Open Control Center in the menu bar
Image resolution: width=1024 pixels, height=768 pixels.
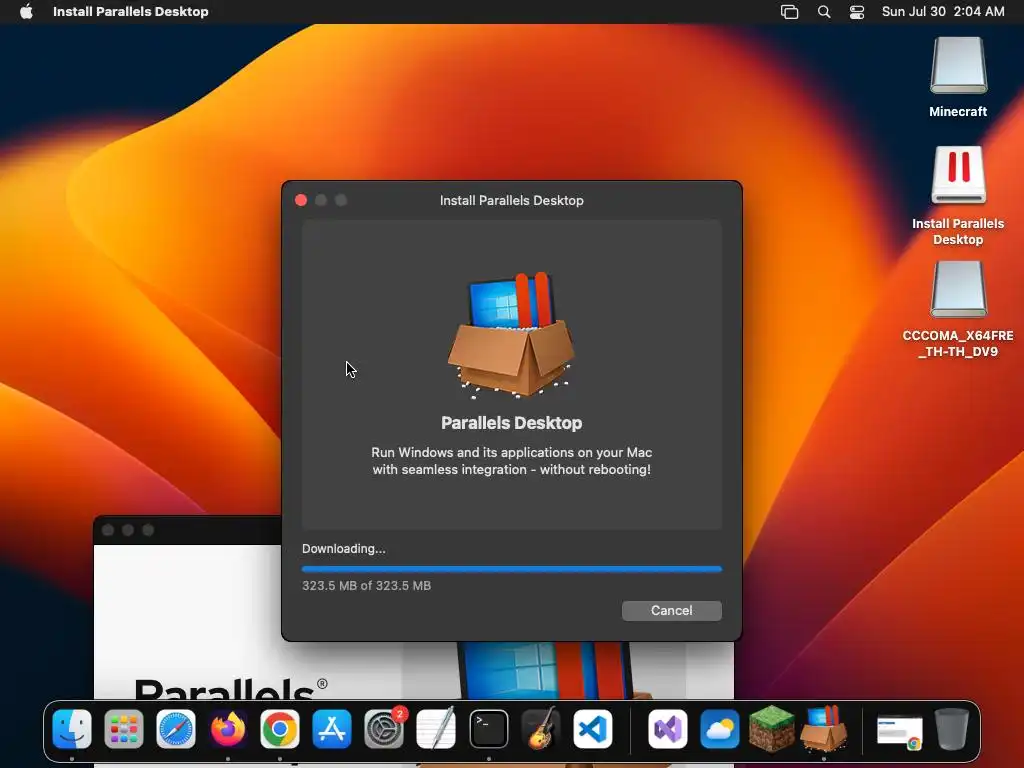[x=857, y=12]
